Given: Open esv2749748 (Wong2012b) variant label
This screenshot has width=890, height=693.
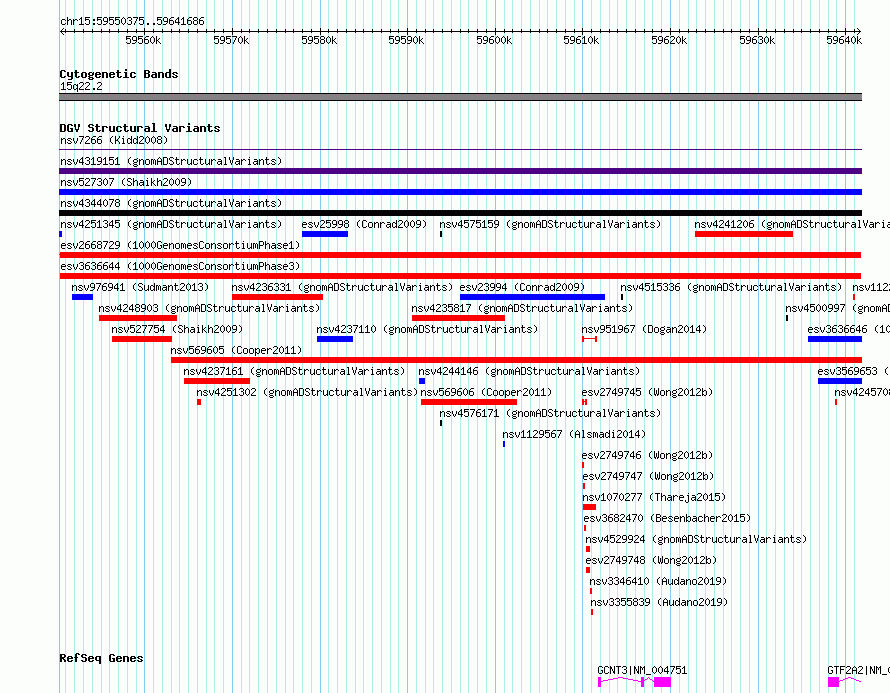Looking at the screenshot, I should 651,560.
